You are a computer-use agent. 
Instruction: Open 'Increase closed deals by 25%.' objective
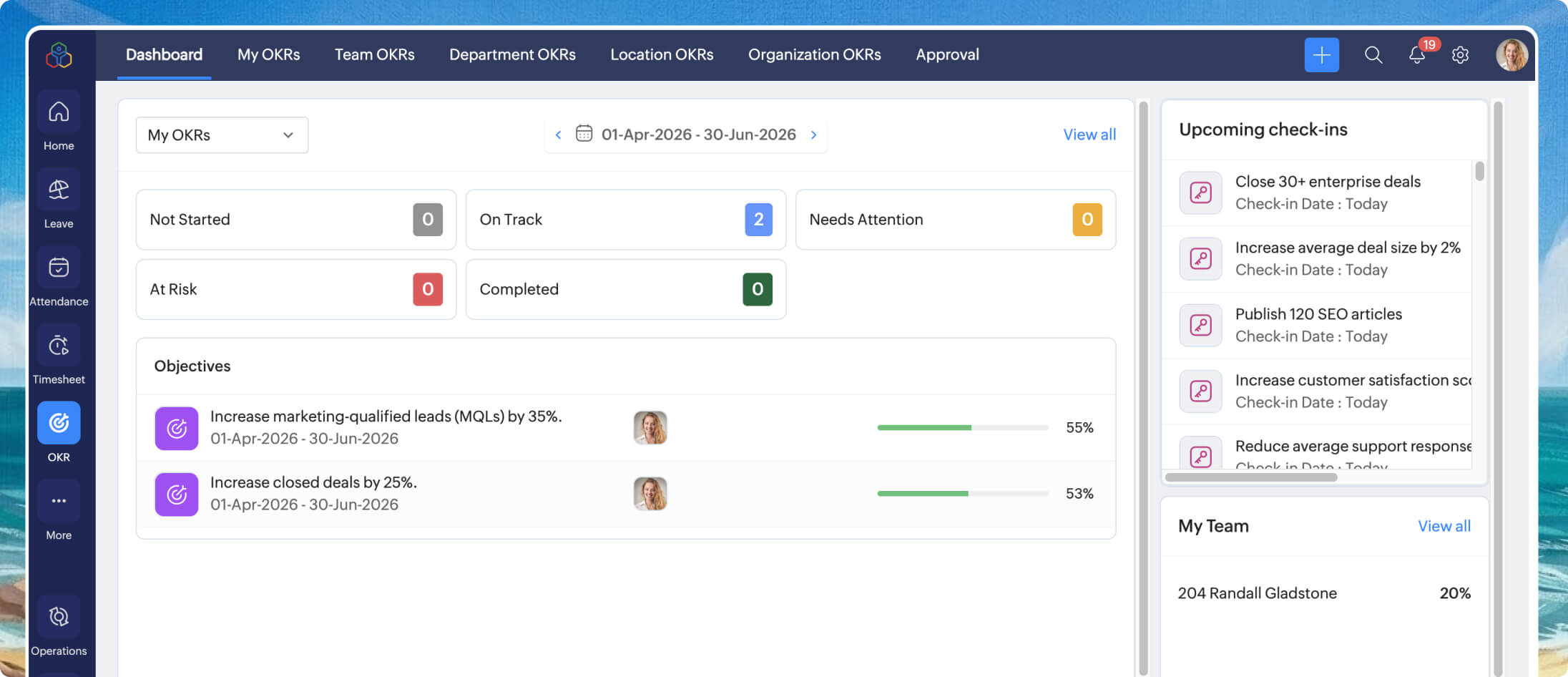coord(313,482)
